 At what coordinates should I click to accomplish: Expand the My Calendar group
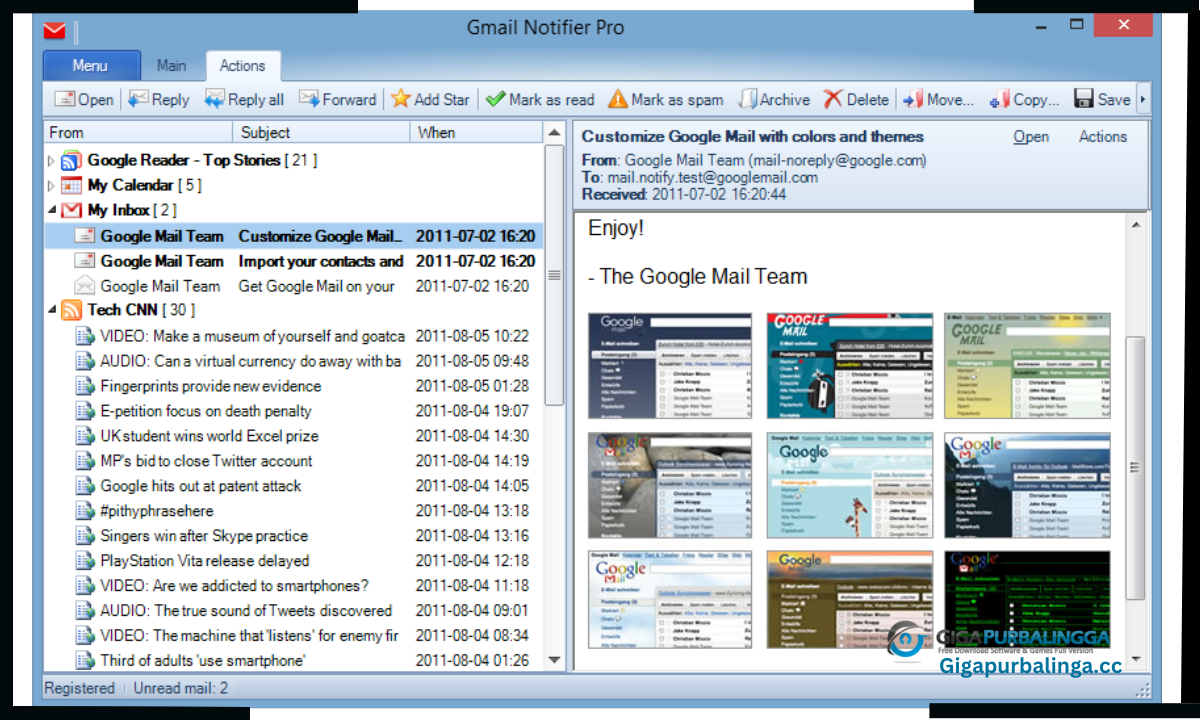[x=52, y=185]
